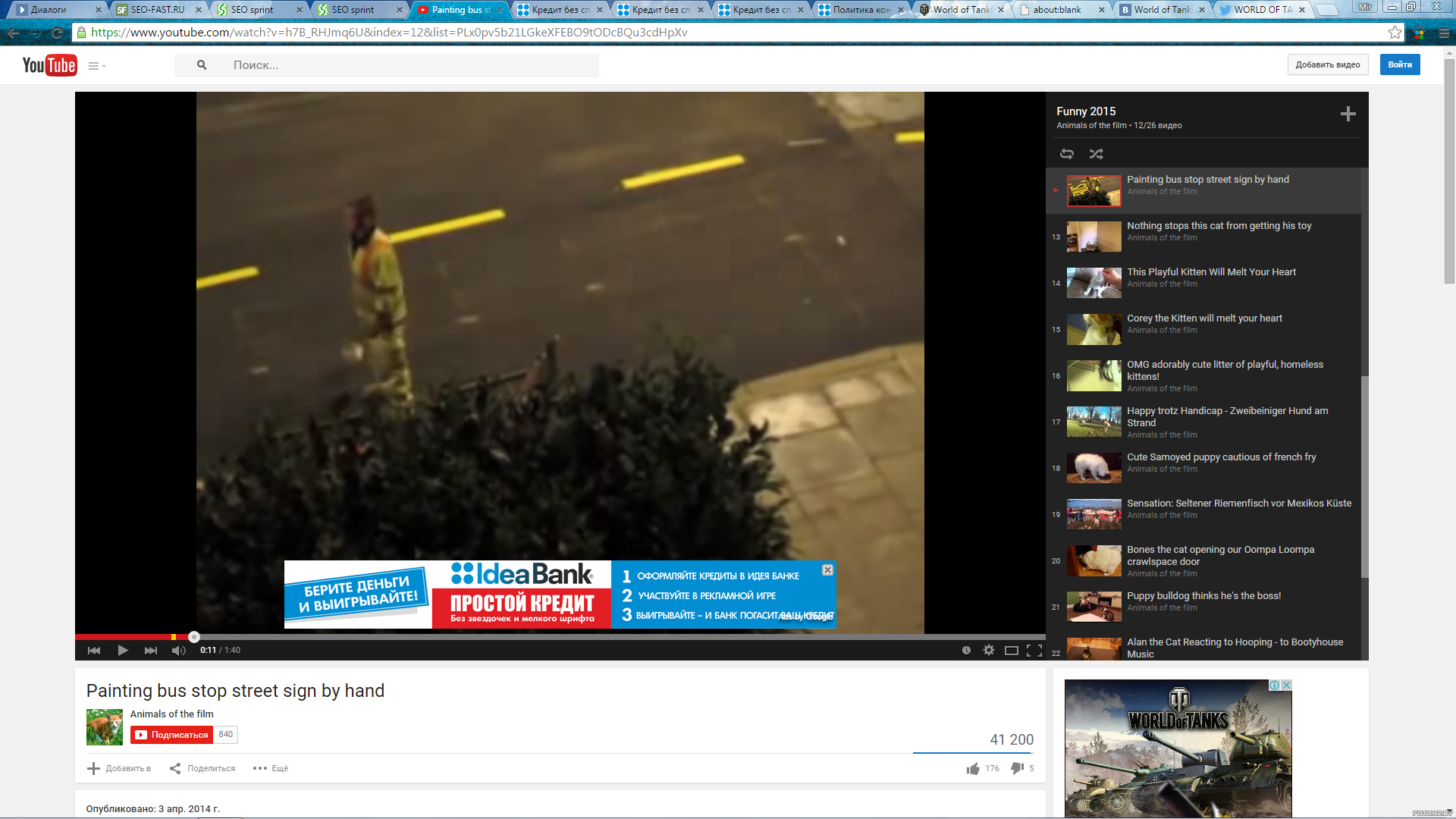Click the IdeaBank banner ad
The height and width of the screenshot is (819, 1456).
click(560, 595)
